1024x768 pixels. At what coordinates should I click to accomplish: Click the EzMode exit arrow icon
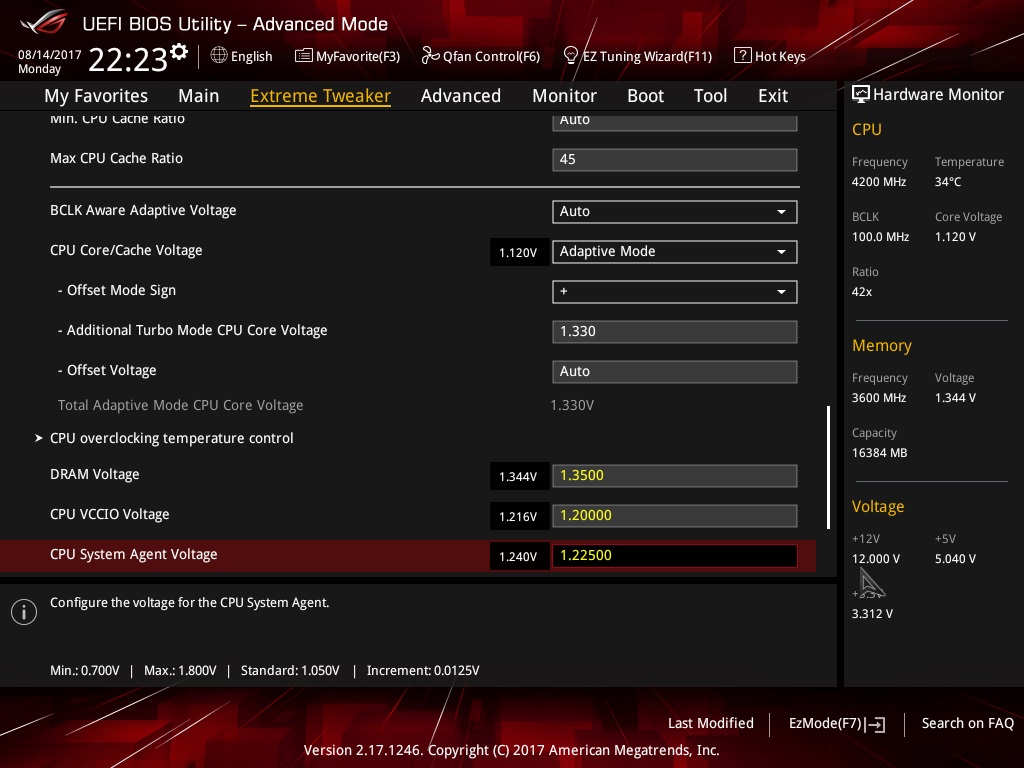pos(875,724)
